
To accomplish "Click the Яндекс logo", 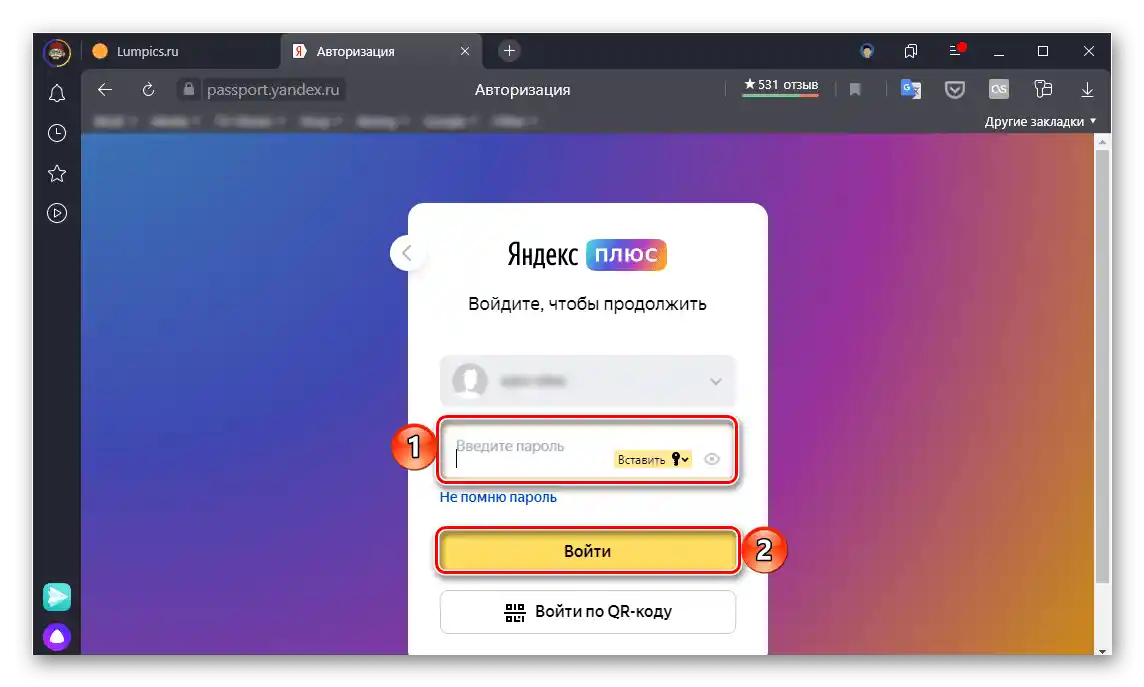I will [542, 255].
